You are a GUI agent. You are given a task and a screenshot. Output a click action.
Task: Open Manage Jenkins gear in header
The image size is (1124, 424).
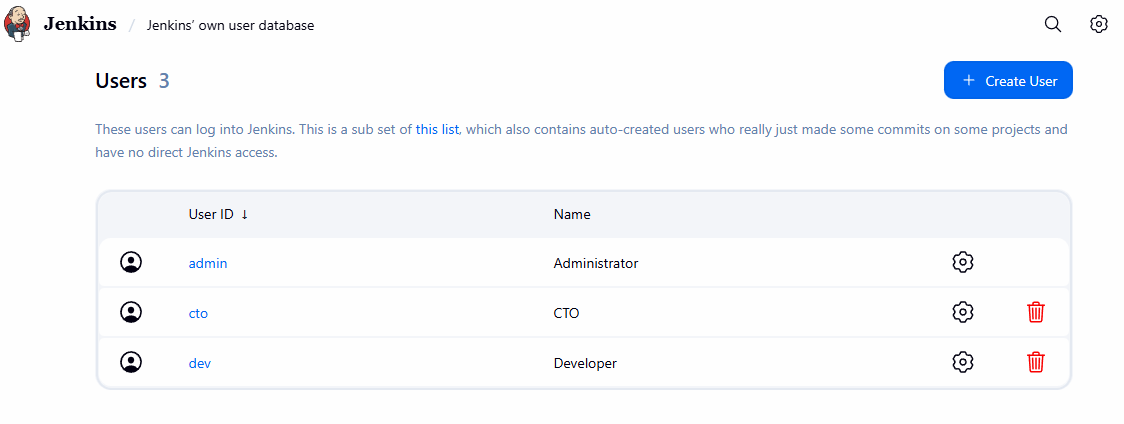(x=1098, y=24)
